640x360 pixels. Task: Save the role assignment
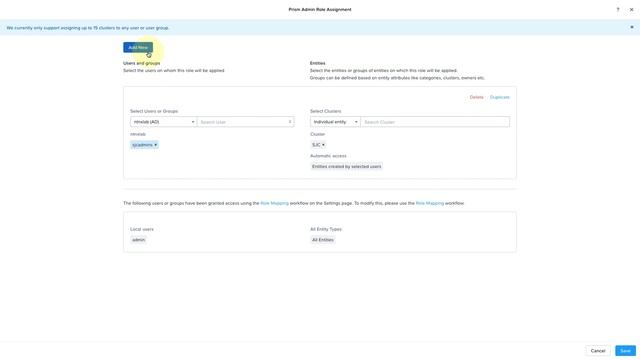tap(625, 351)
